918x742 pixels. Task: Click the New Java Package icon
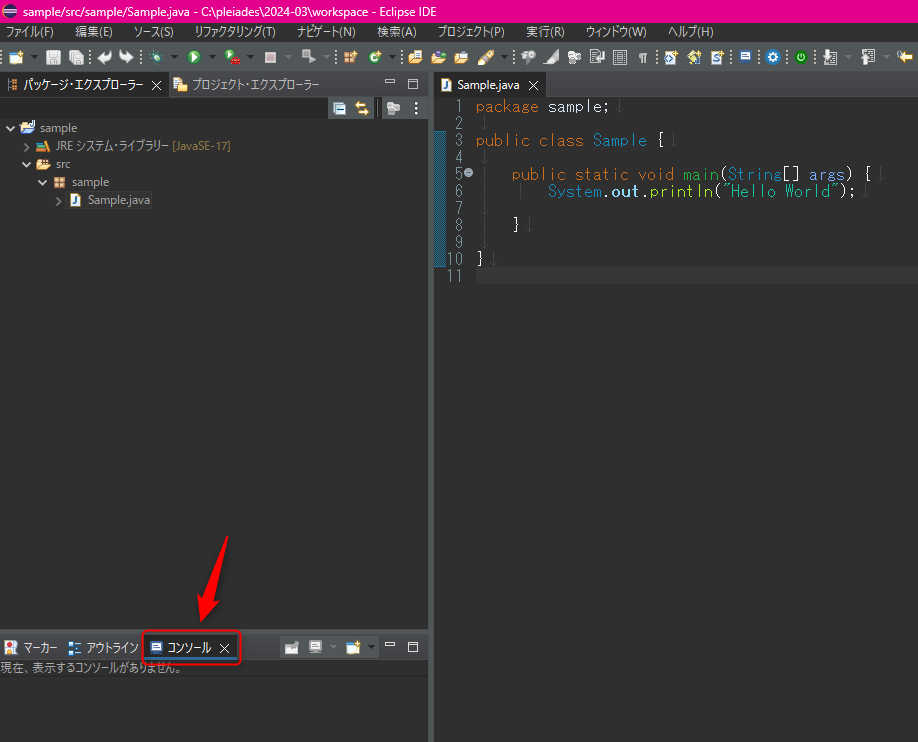click(350, 57)
